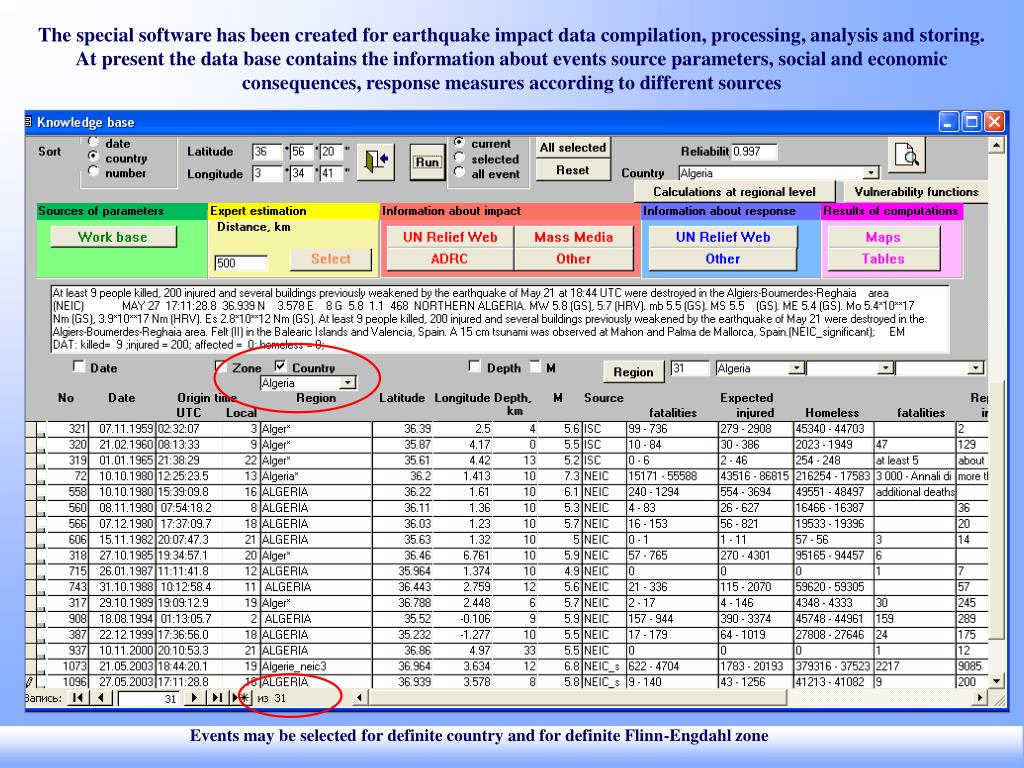Toggle the Zone filter checkbox
The height and width of the screenshot is (768, 1024).
point(221,366)
